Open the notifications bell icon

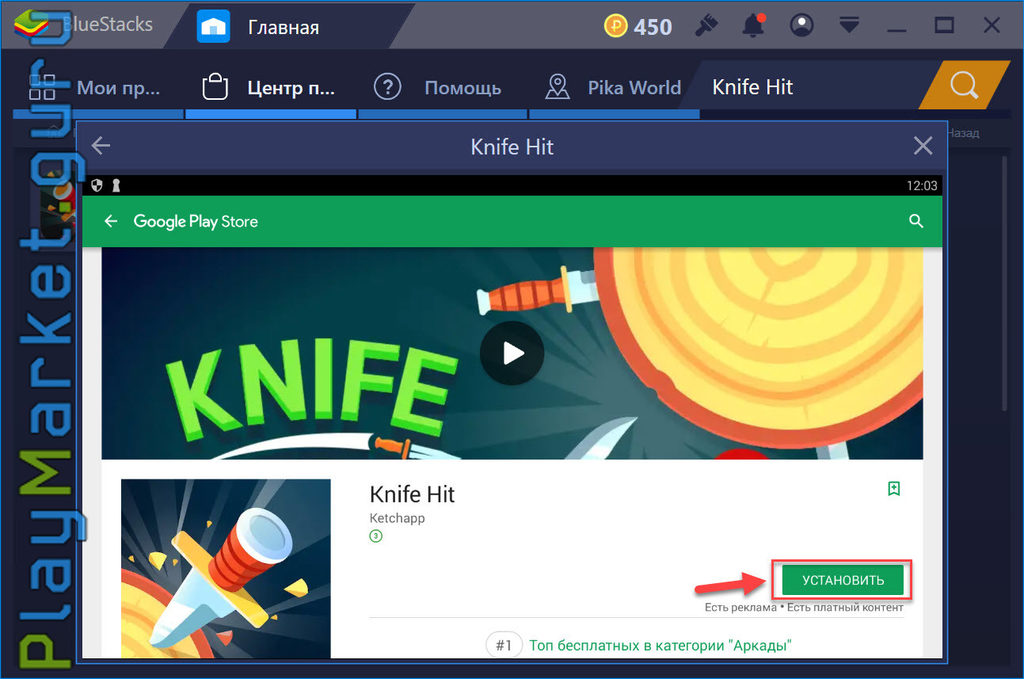click(x=753, y=25)
